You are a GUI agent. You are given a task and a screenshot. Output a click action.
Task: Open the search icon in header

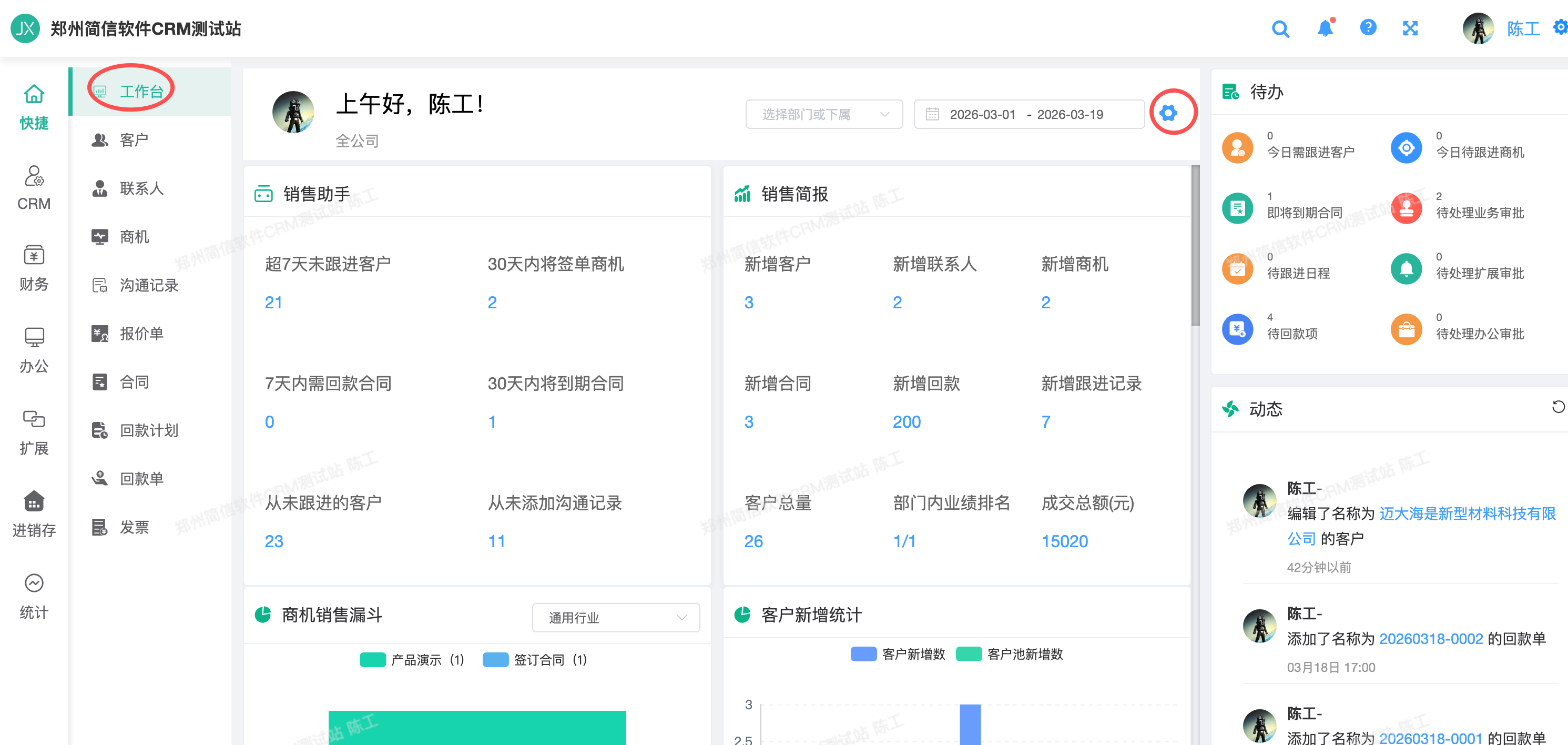click(x=1281, y=28)
